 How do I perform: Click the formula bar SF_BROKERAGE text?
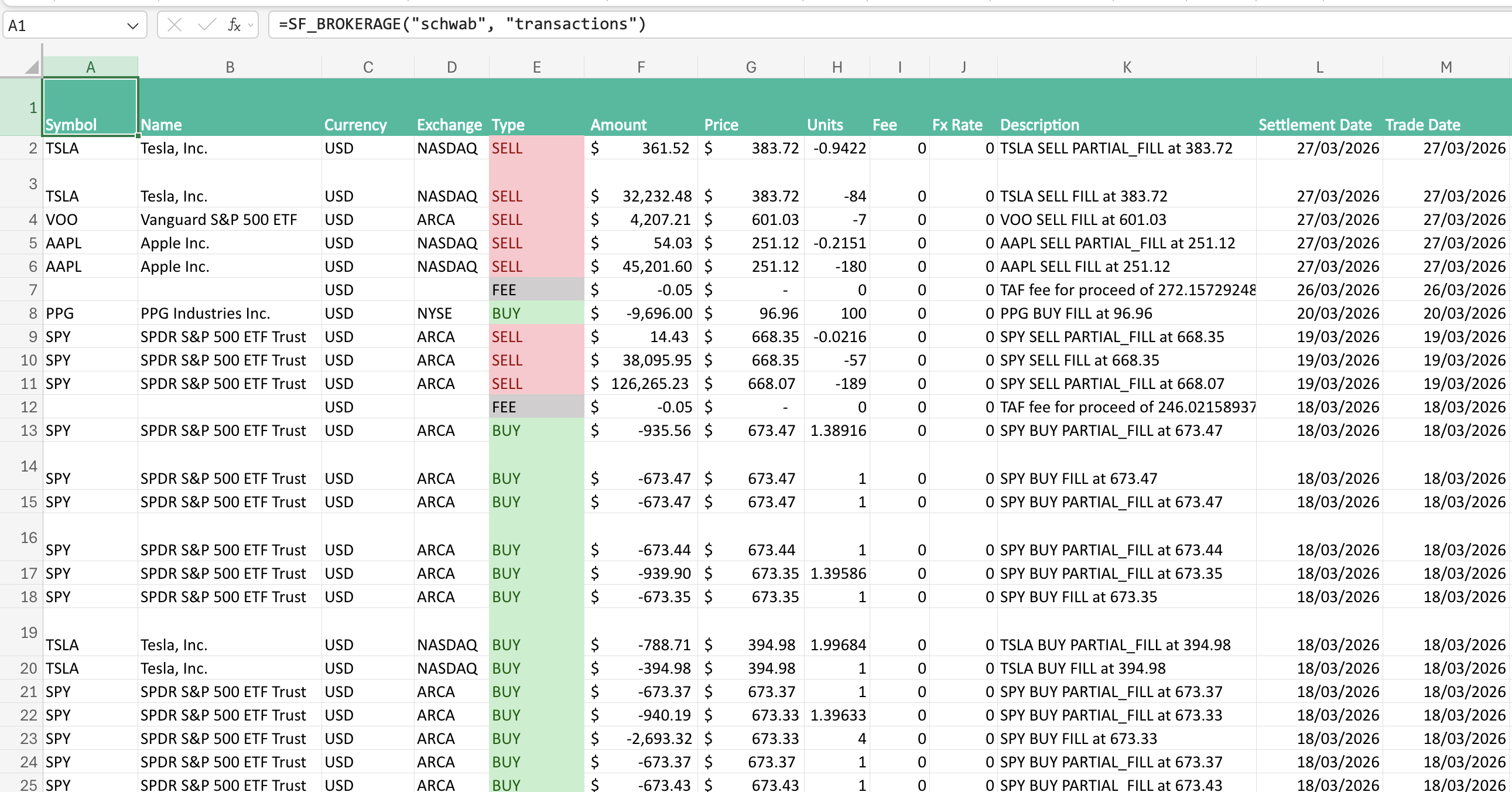[463, 24]
